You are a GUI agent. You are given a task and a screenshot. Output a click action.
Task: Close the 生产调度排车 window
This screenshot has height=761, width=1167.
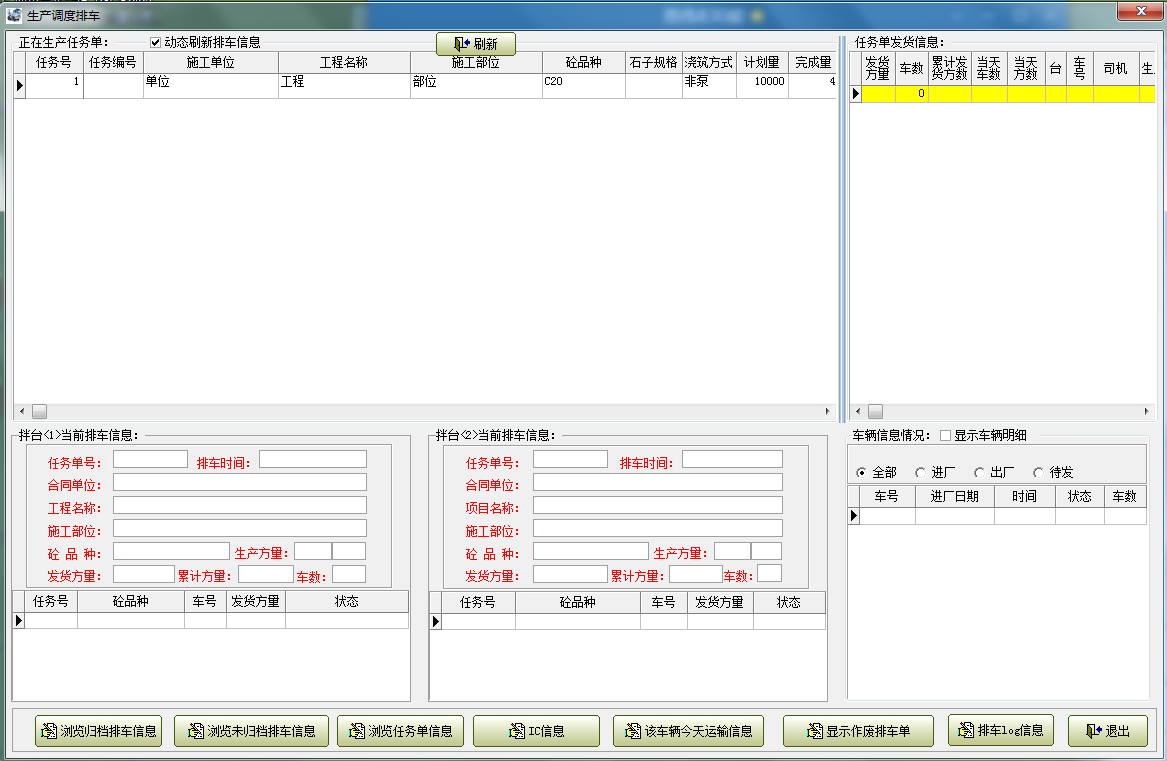[1142, 11]
